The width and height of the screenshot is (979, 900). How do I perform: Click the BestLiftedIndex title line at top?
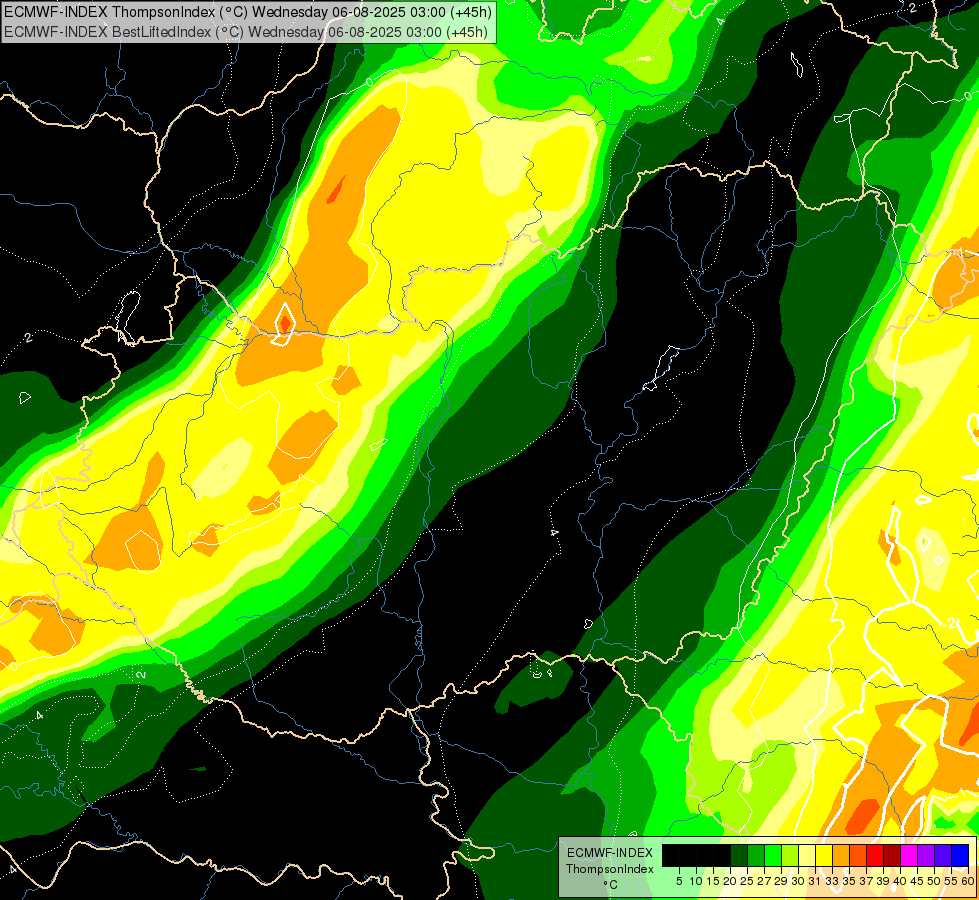pos(246,32)
